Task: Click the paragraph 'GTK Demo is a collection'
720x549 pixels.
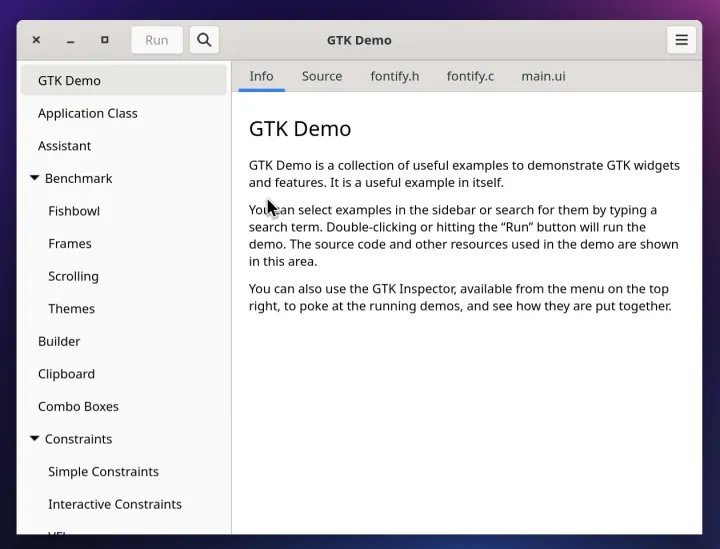Action: pos(464,174)
